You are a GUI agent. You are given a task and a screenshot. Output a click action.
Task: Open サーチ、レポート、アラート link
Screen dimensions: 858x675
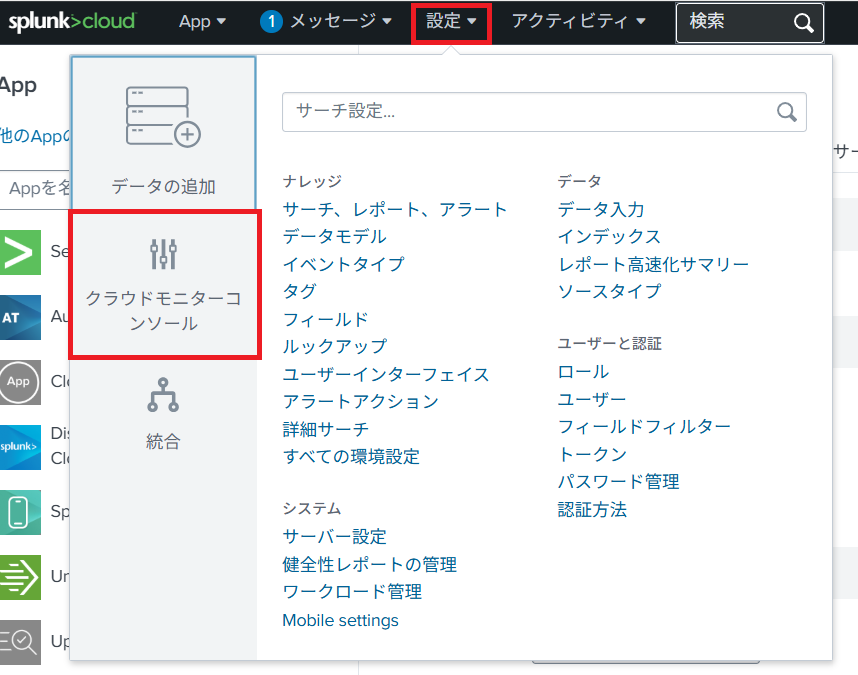tap(395, 209)
